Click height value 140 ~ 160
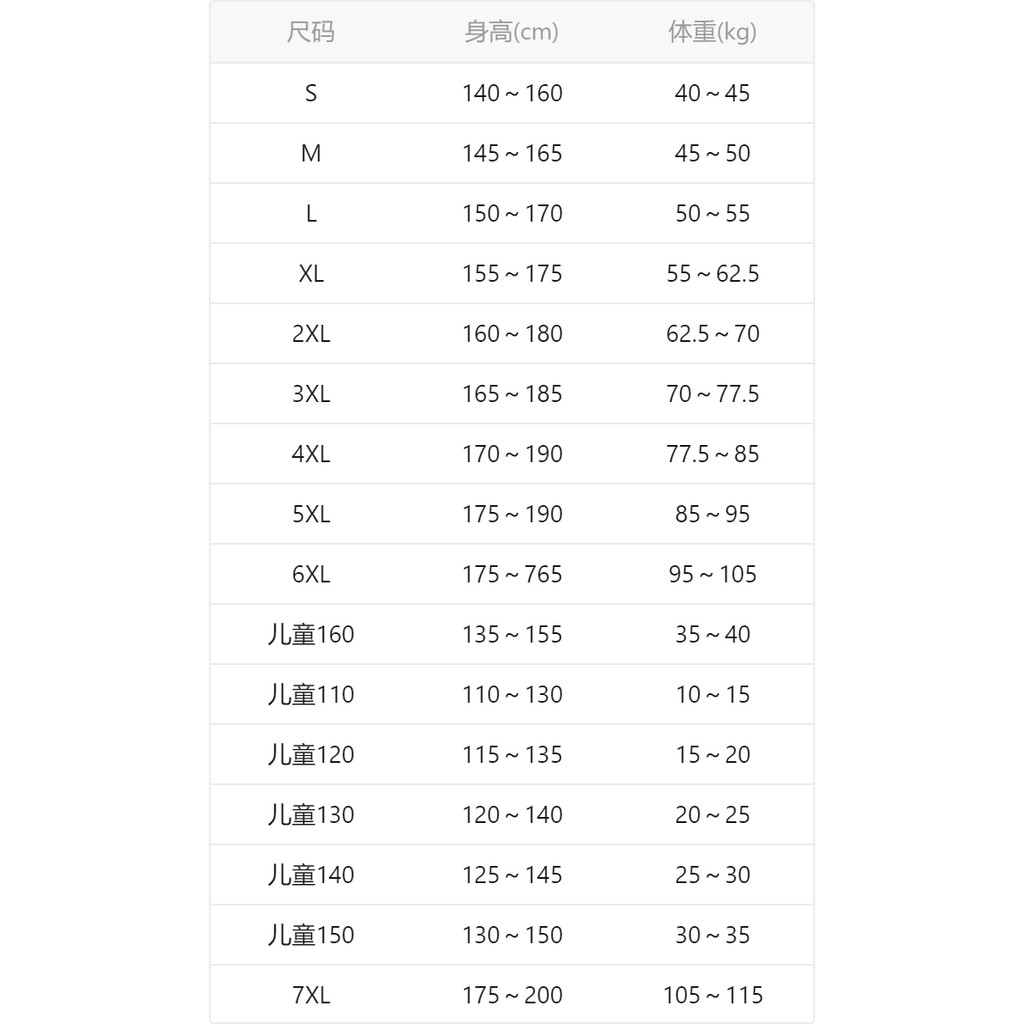Viewport: 1024px width, 1024px height. coord(512,93)
